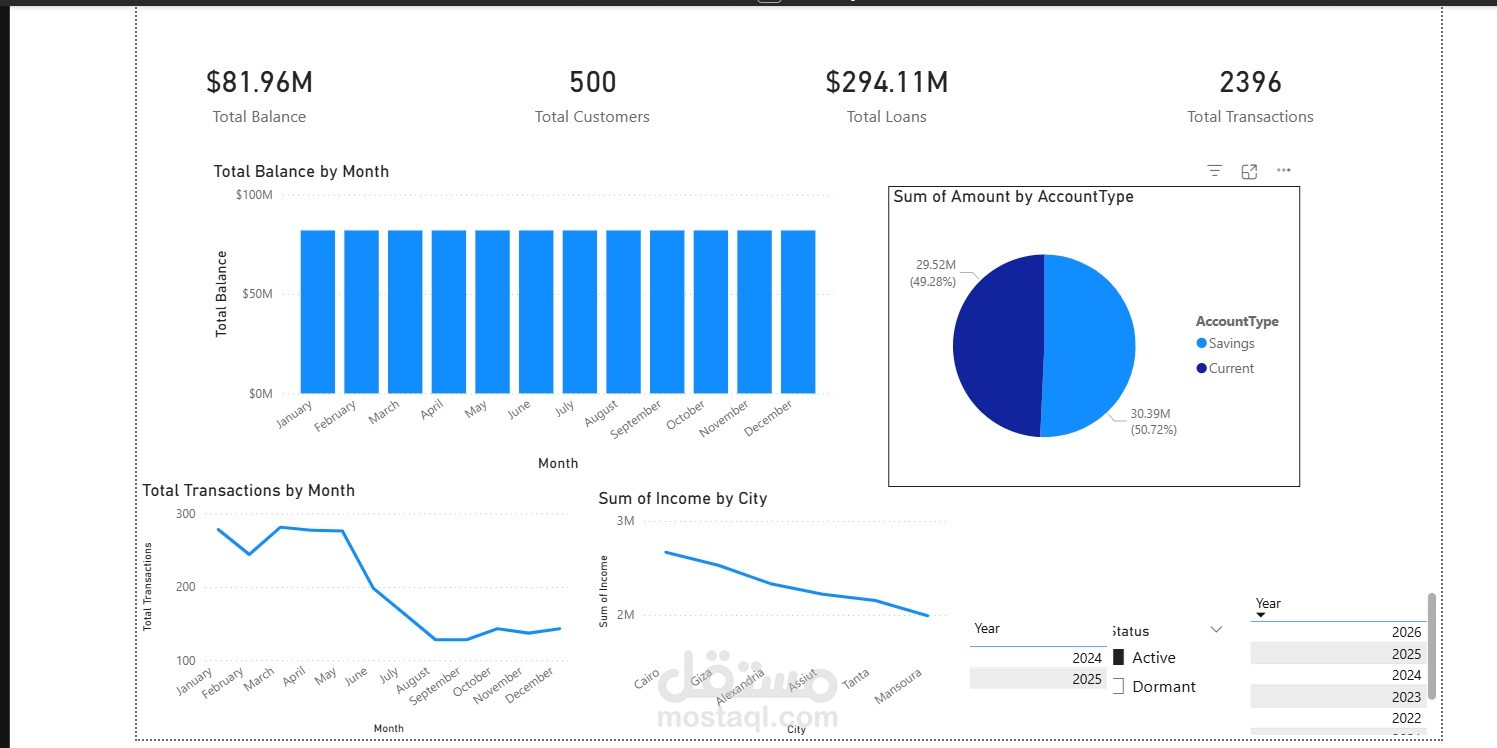Click the 300 label on transactions axis
The height and width of the screenshot is (748, 1497).
(186, 513)
